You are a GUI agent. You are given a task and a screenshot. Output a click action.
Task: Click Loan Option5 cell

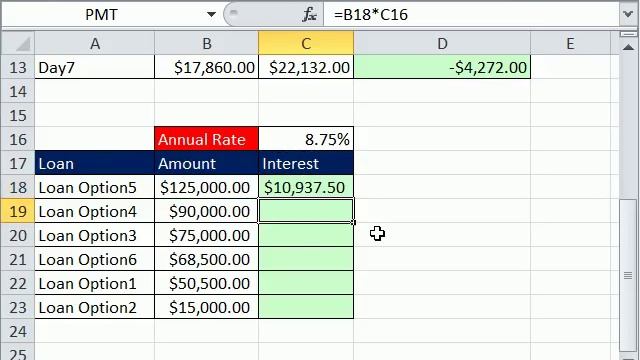[95, 187]
